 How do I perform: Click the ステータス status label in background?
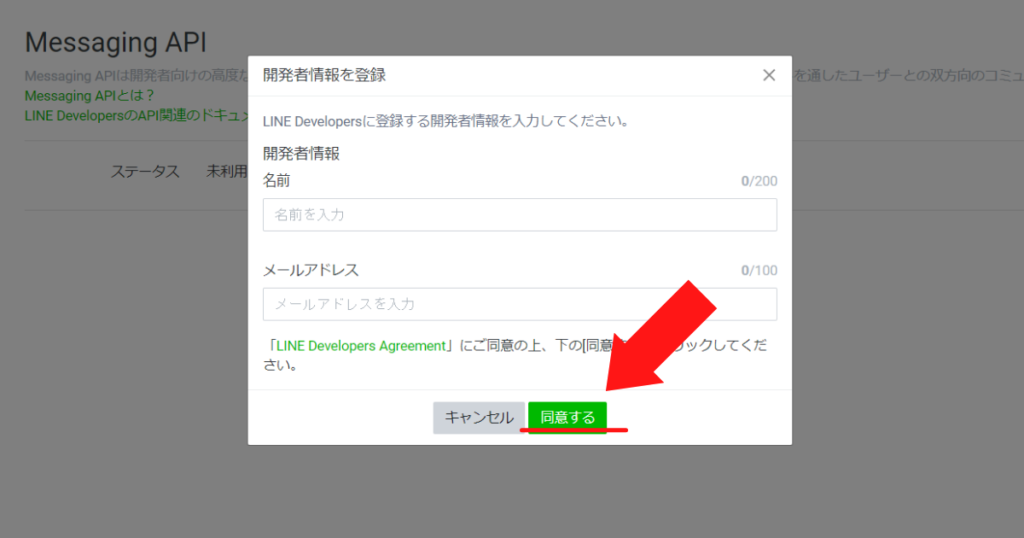tap(145, 172)
